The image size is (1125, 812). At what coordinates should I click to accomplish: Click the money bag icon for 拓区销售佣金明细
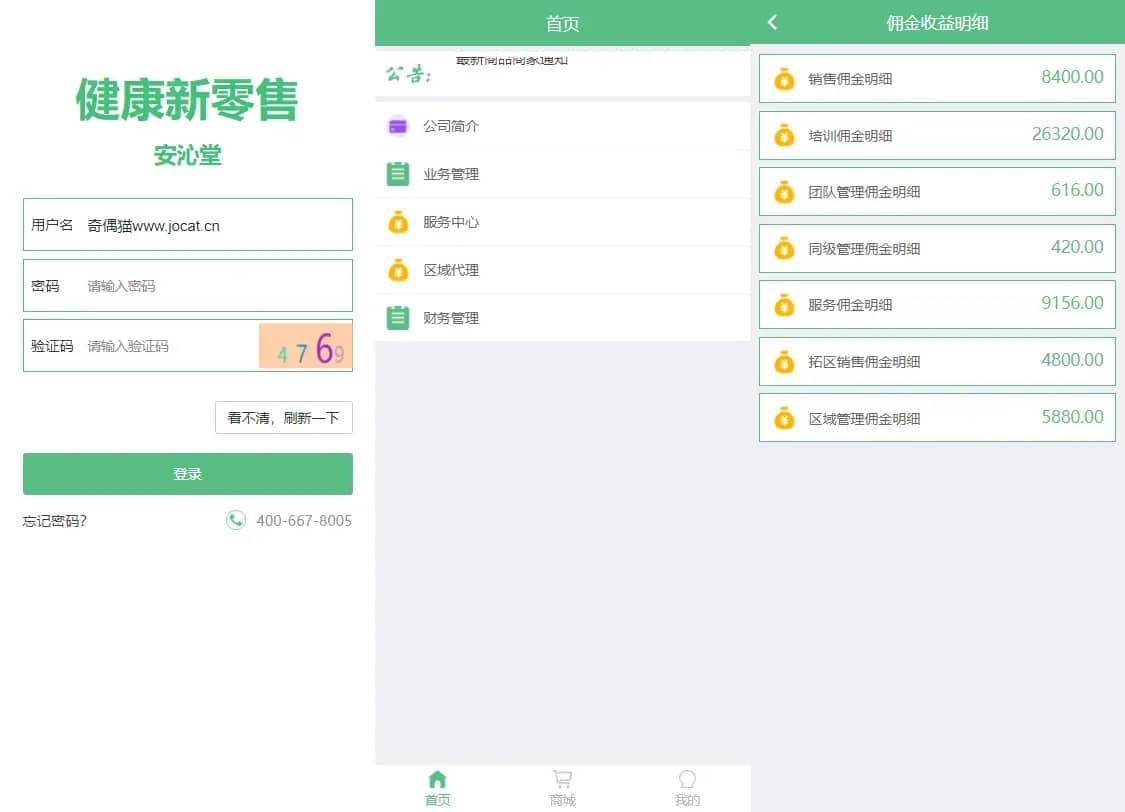point(784,362)
